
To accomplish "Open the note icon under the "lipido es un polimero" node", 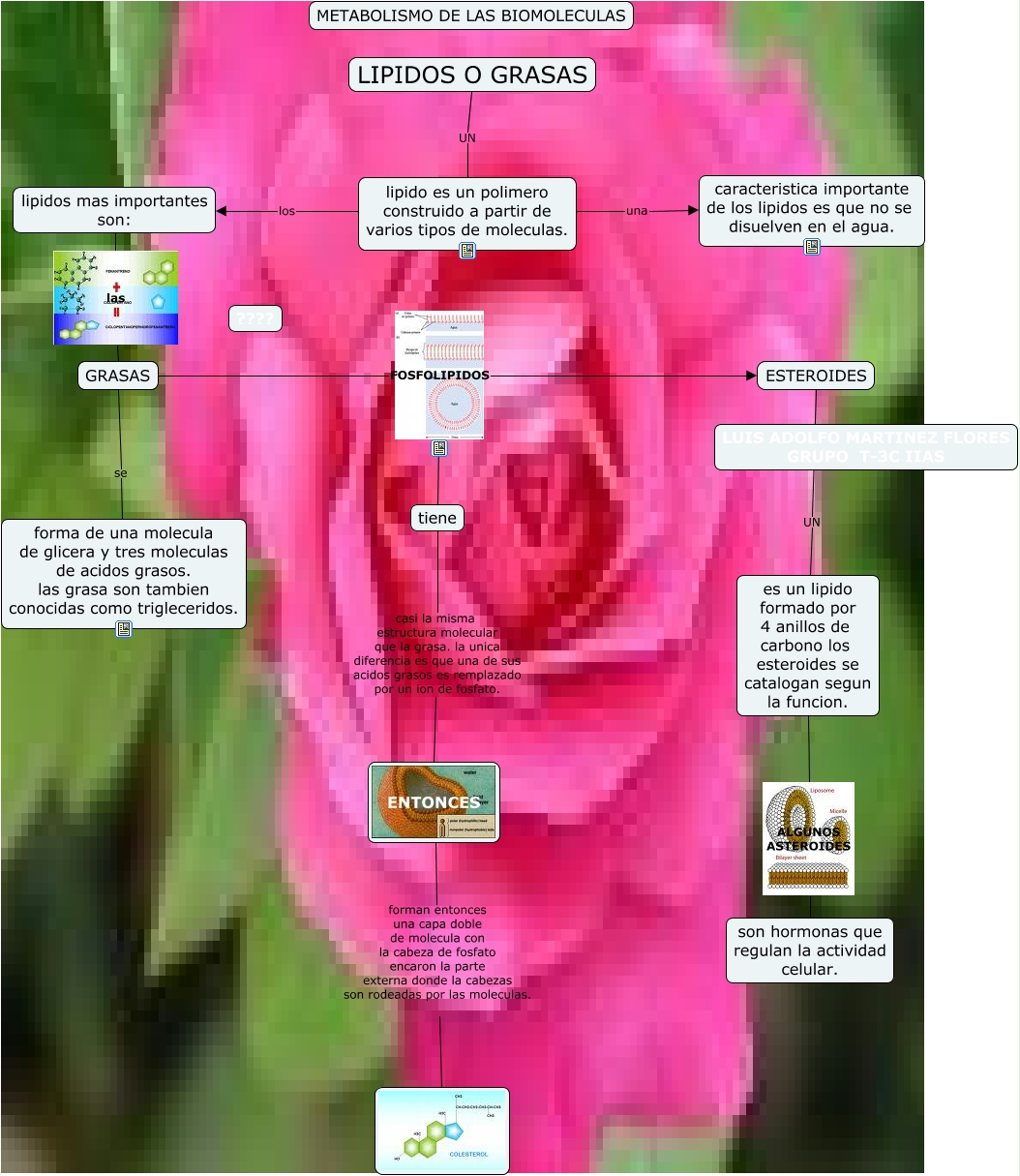I will tap(467, 251).
